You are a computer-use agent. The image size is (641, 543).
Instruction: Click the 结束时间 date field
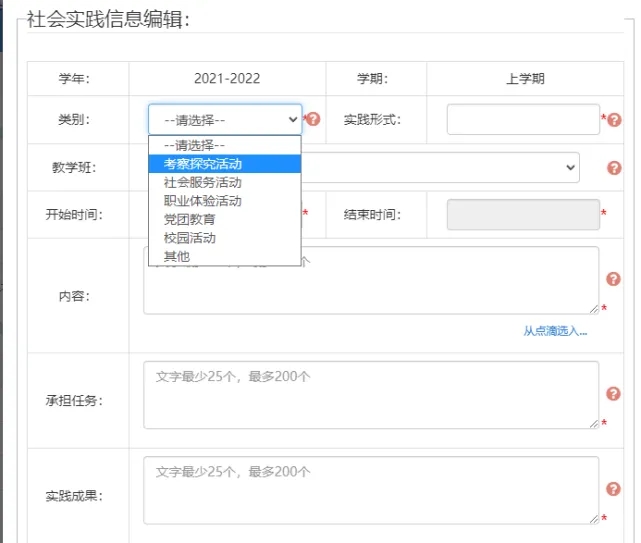(522, 214)
